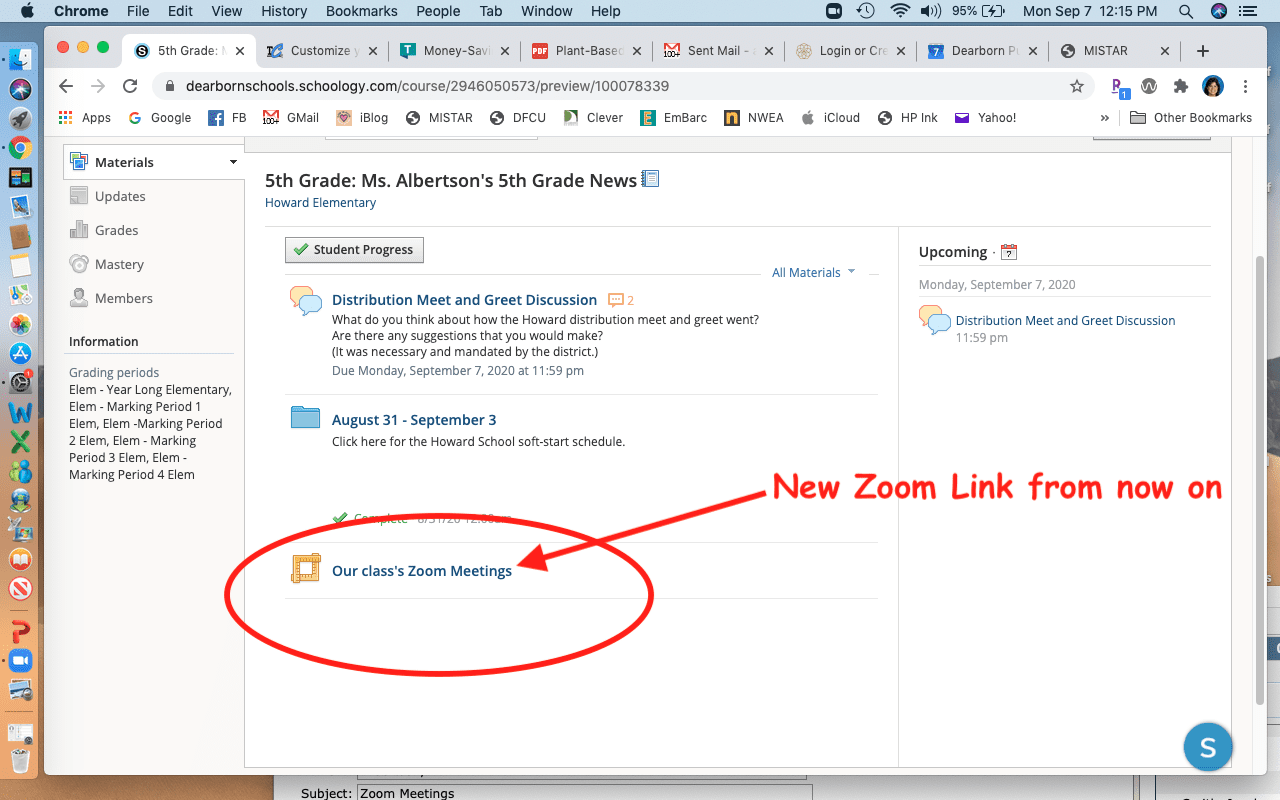Open the Bookmarks menu in menu bar

tap(362, 11)
